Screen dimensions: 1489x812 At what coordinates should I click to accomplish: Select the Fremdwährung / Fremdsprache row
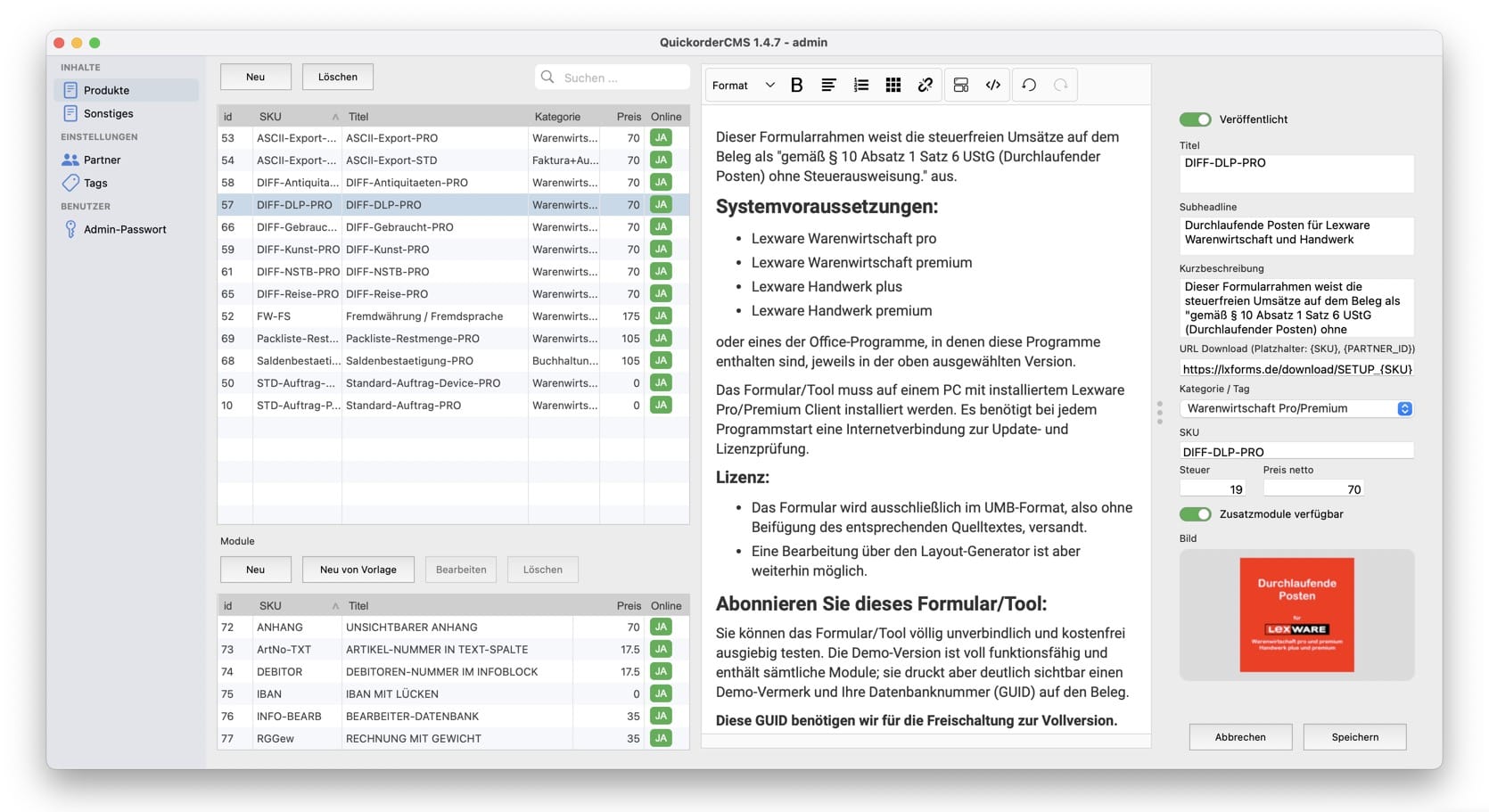point(453,316)
